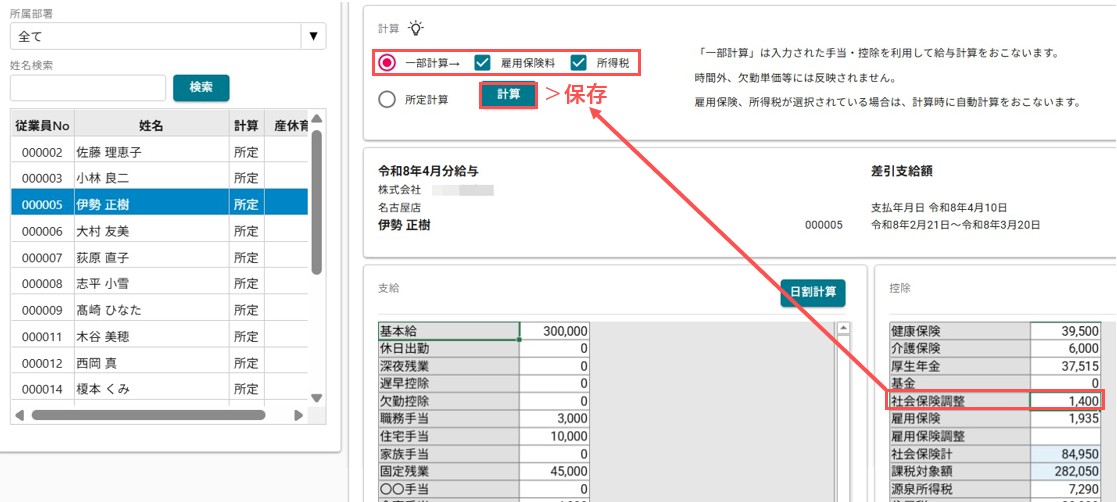Image resolution: width=1117 pixels, height=502 pixels.
Task: Select the 一部計算 radio button
Action: tap(387, 63)
